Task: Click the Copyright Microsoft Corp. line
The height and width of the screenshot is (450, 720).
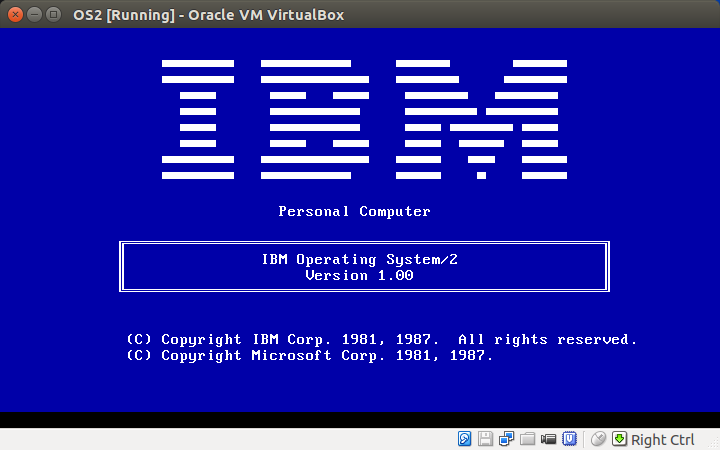Action: [310, 356]
